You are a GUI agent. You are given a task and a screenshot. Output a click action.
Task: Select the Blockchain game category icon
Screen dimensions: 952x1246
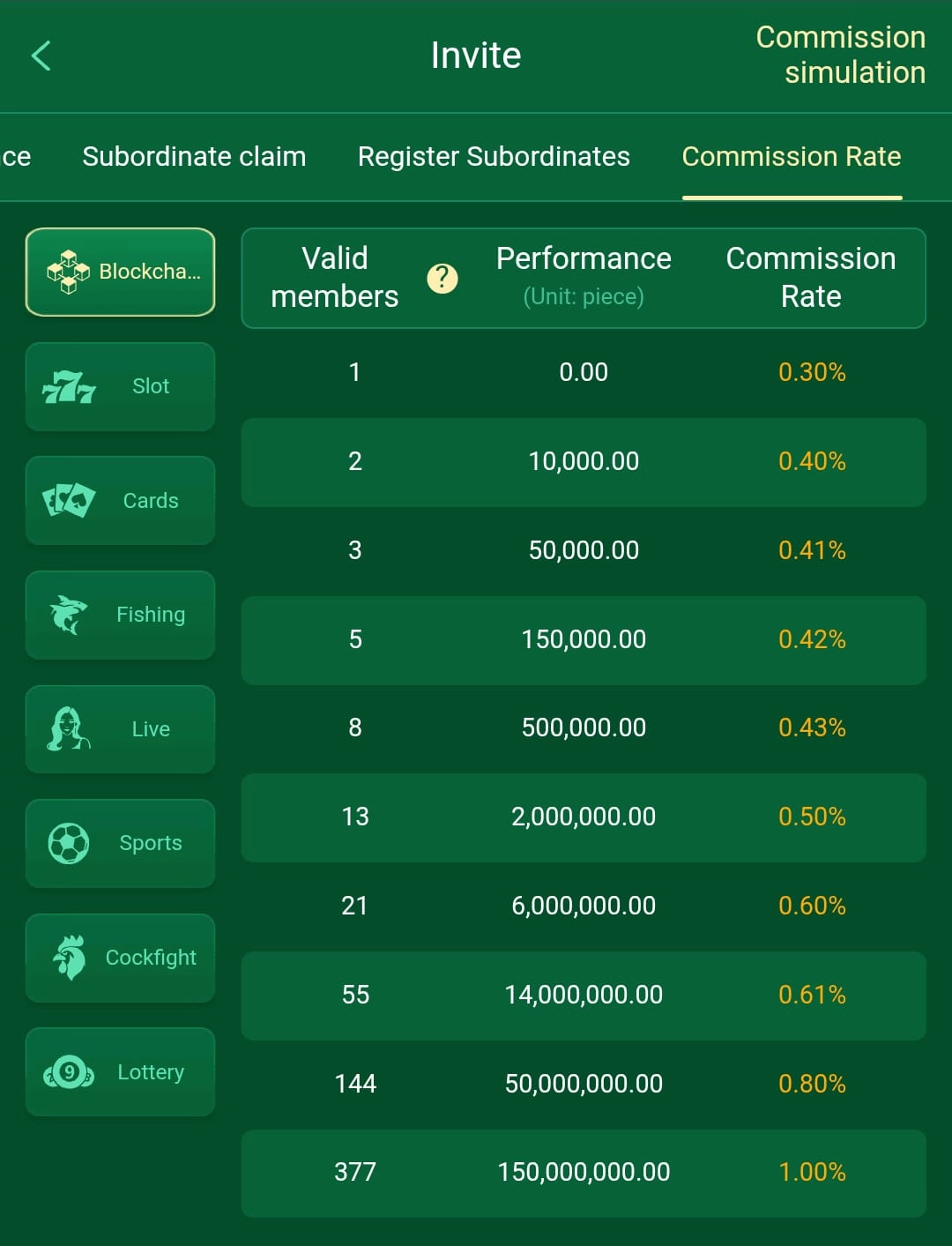[x=69, y=272]
